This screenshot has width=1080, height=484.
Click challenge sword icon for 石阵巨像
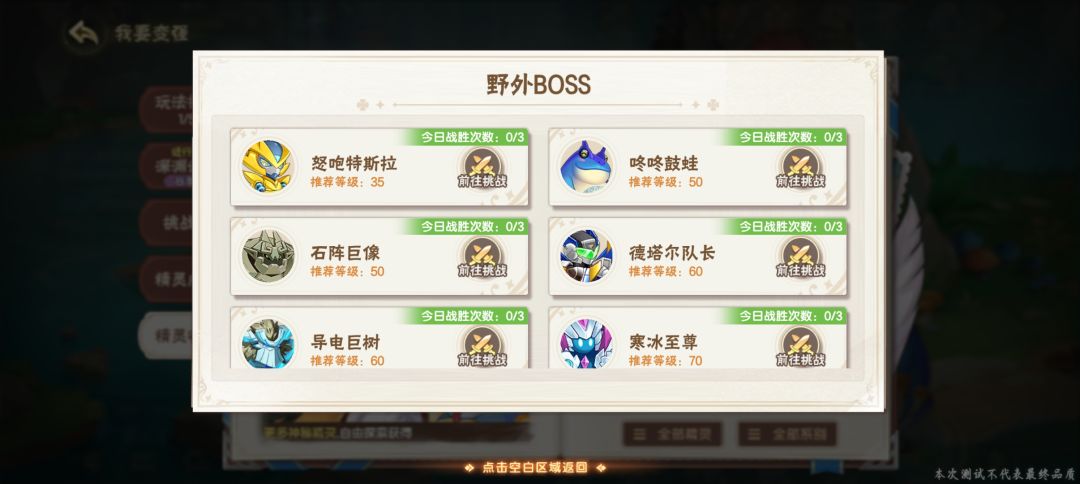point(482,257)
